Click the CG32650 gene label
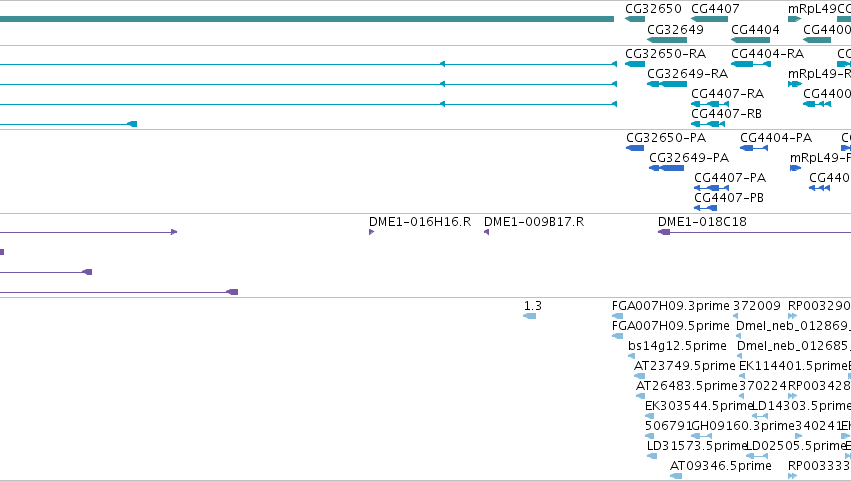 (x=653, y=9)
